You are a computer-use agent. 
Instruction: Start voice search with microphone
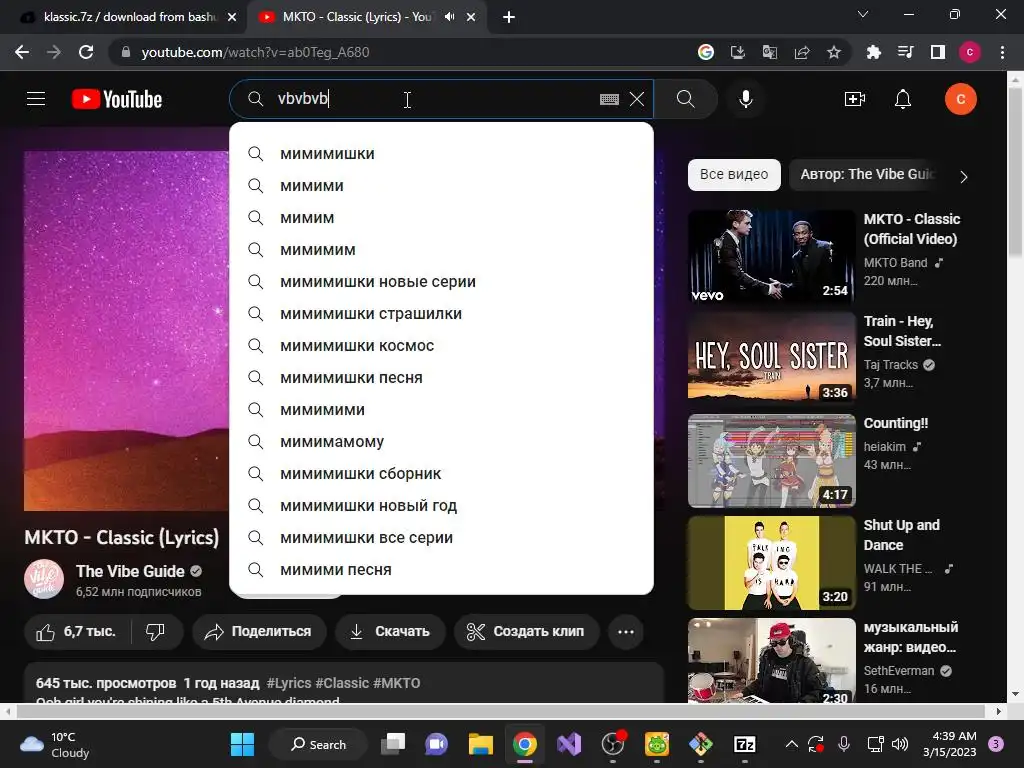[746, 99]
